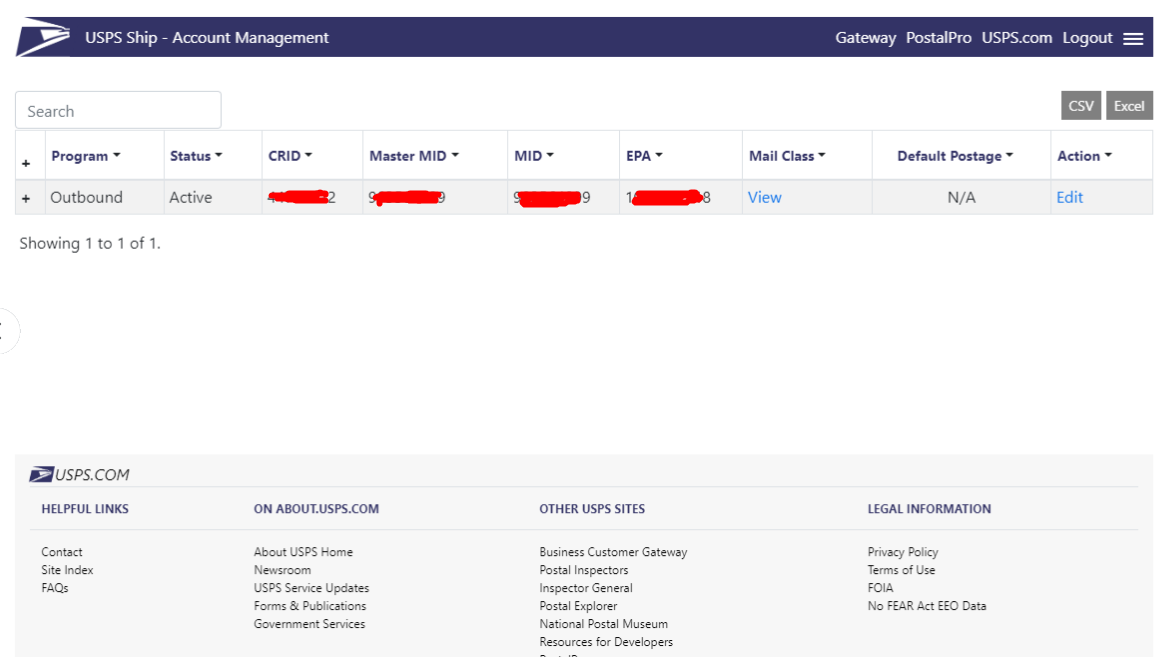Open PostalPro header link

(938, 37)
